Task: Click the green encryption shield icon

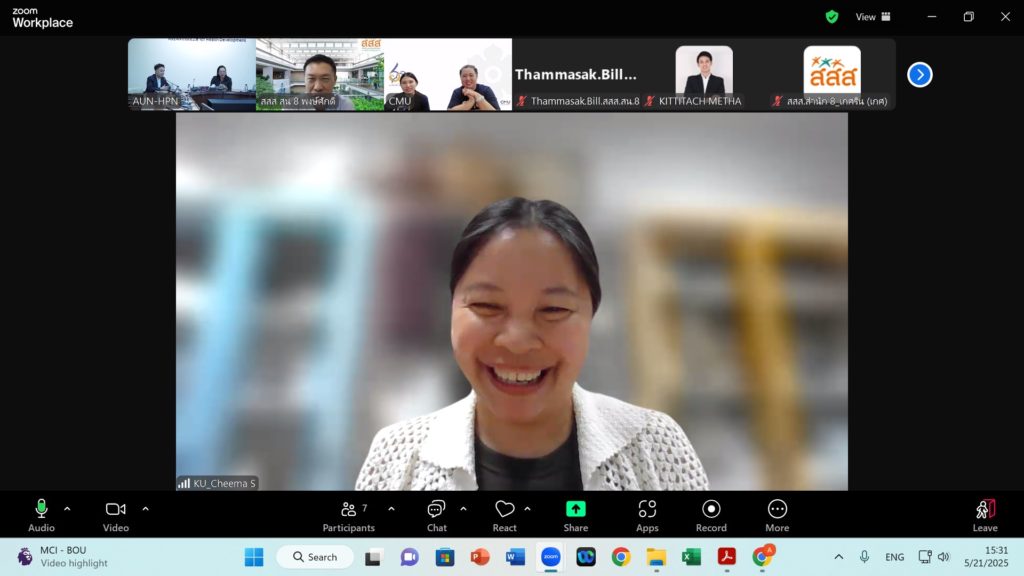Action: (x=832, y=17)
